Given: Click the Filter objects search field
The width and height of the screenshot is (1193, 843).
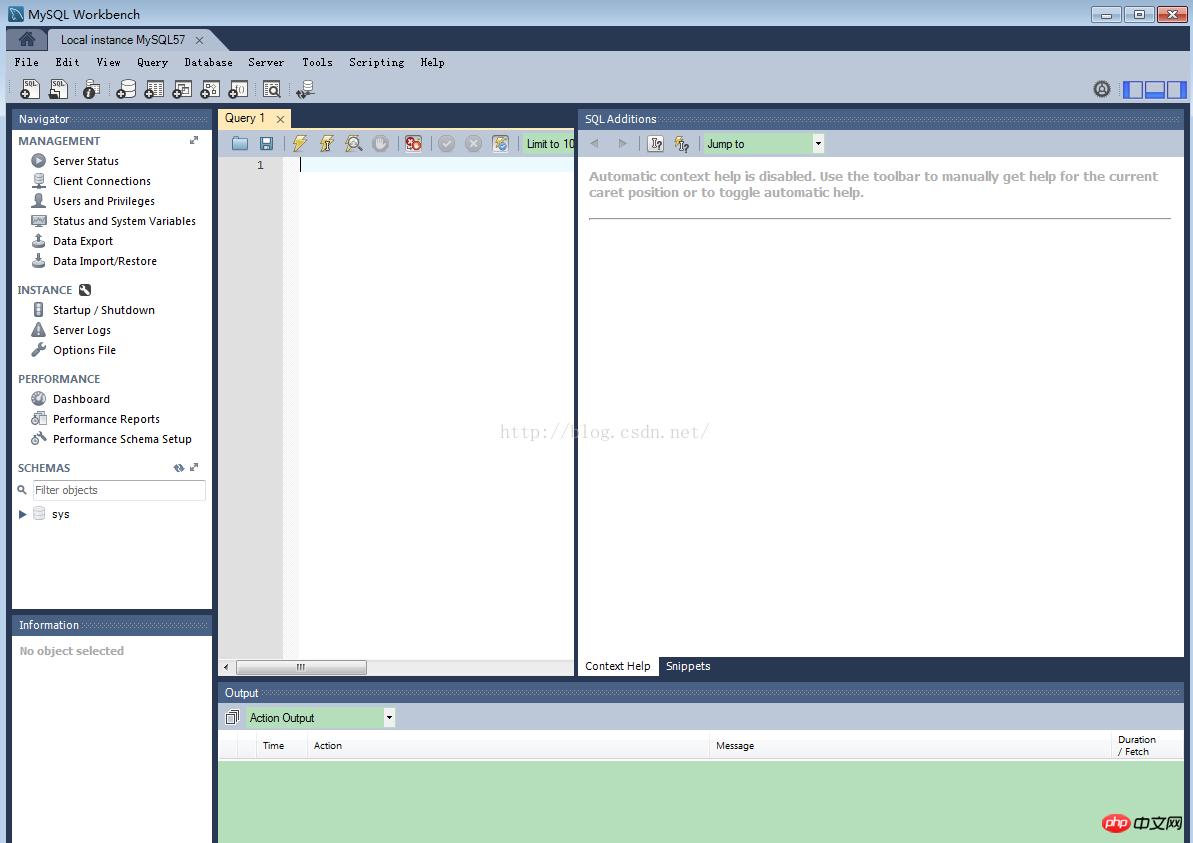Looking at the screenshot, I should point(119,490).
